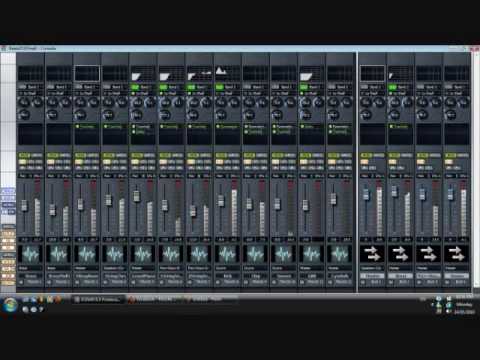Click the arrows icon on the second bus strip
The height and width of the screenshot is (360, 480).
point(400,254)
